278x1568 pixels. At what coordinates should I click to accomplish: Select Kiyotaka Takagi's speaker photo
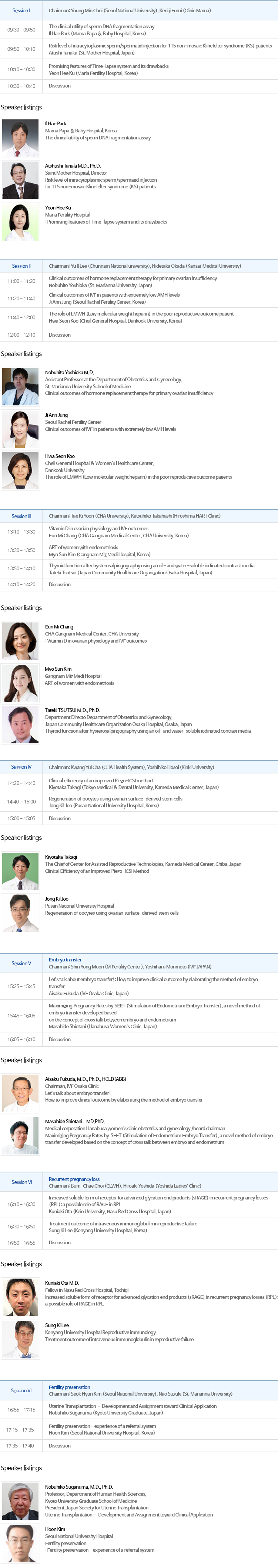pos(21,871)
